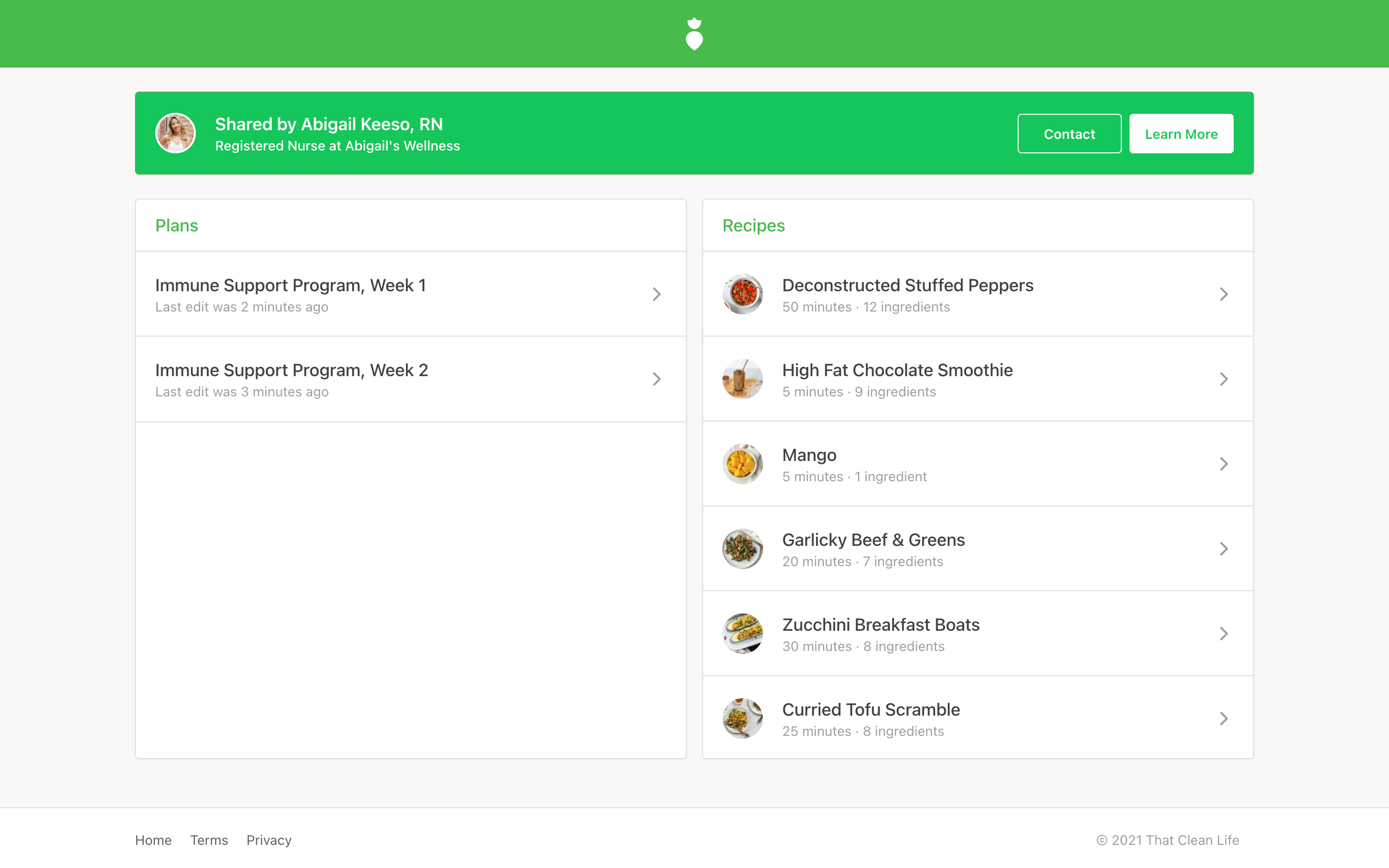The image size is (1389, 868).
Task: Click chevron next to Mango recipe
Action: tap(1224, 464)
